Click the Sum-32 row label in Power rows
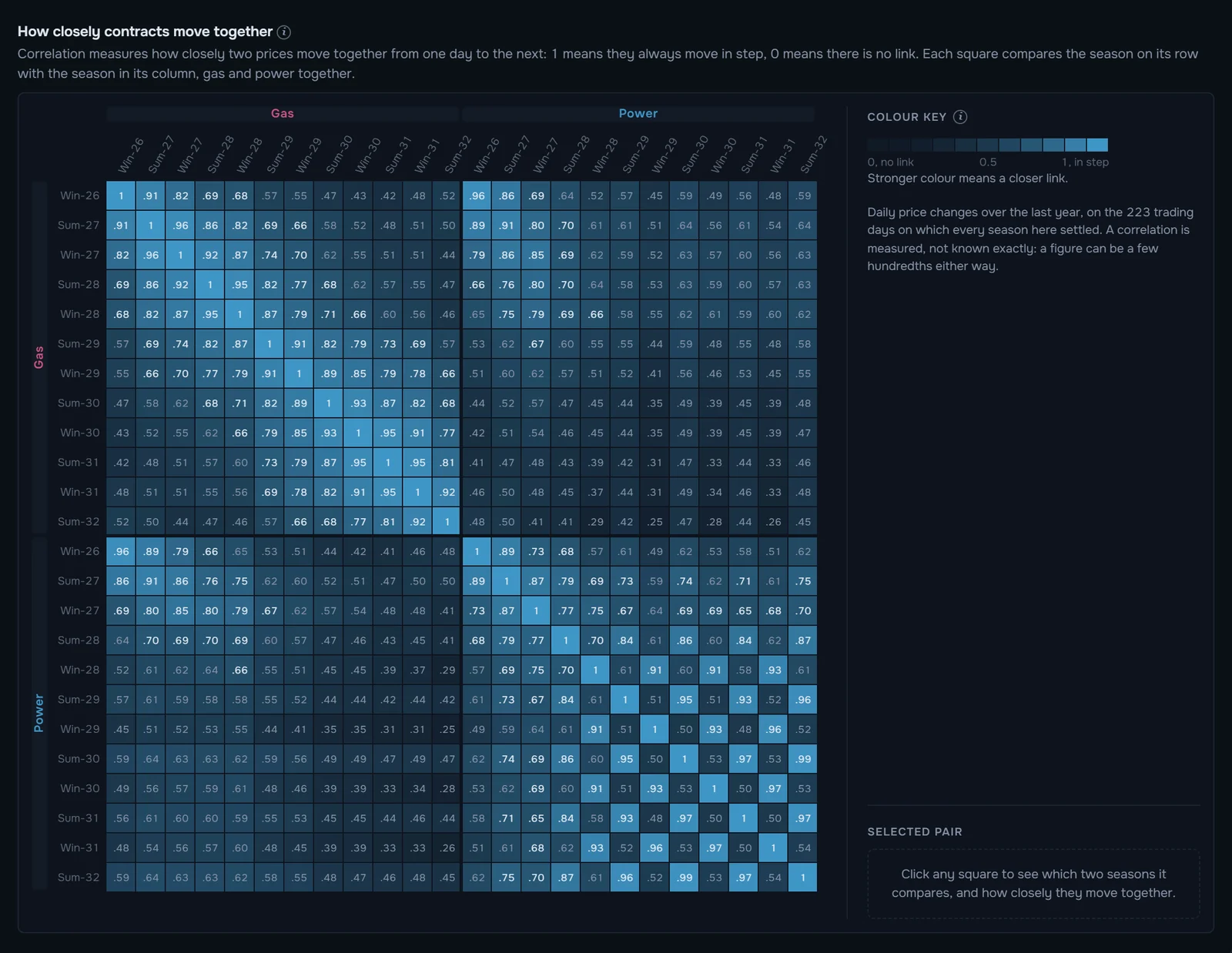1232x953 pixels. pos(79,878)
